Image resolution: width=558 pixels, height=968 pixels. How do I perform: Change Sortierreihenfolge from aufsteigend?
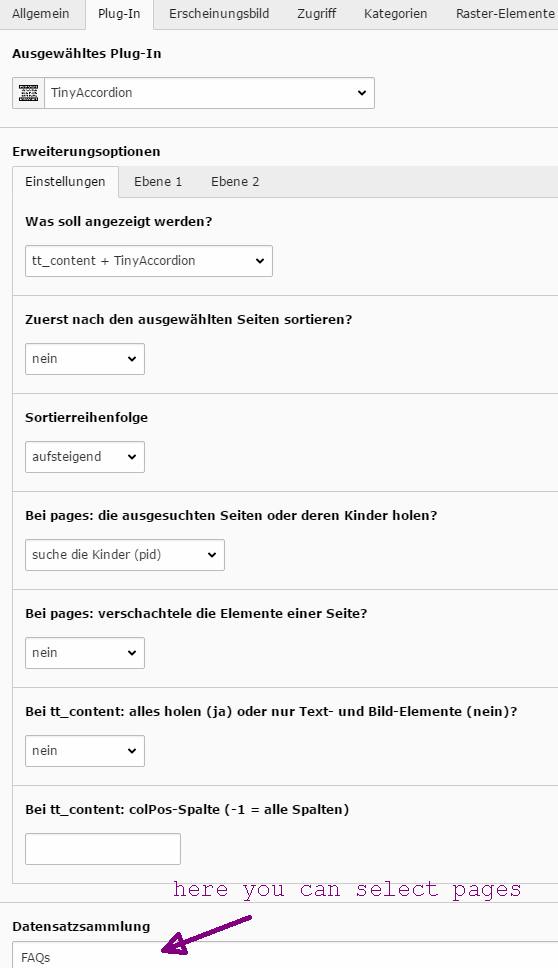[85, 457]
